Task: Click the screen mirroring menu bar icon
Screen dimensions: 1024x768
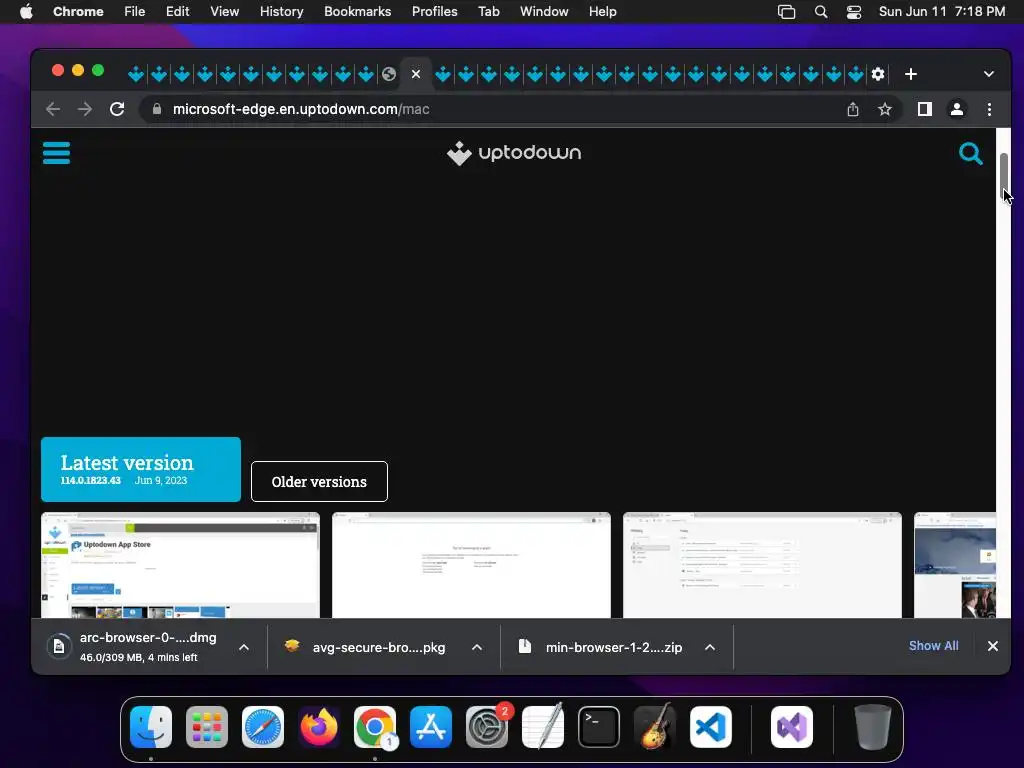Action: 786,12
